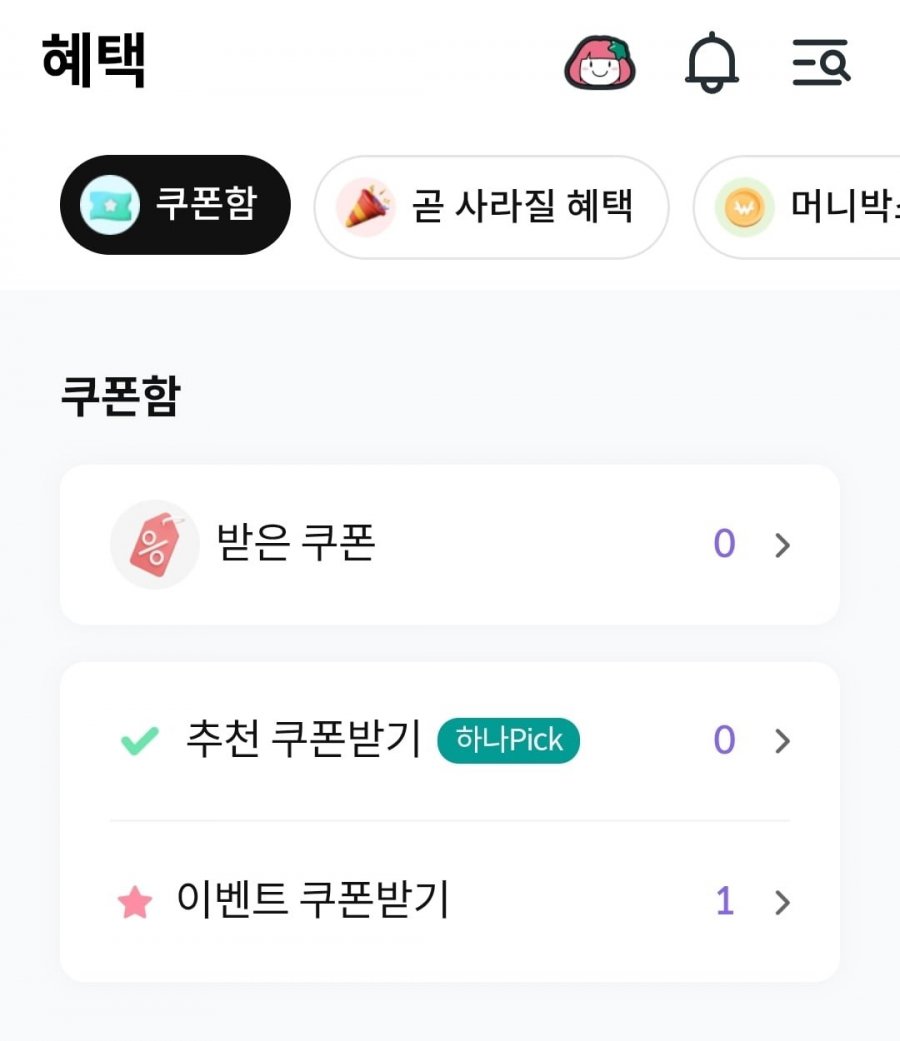Expand 이벤트 쿠폰받기 with its chevron arrow
This screenshot has height=1041, width=900.
click(783, 902)
